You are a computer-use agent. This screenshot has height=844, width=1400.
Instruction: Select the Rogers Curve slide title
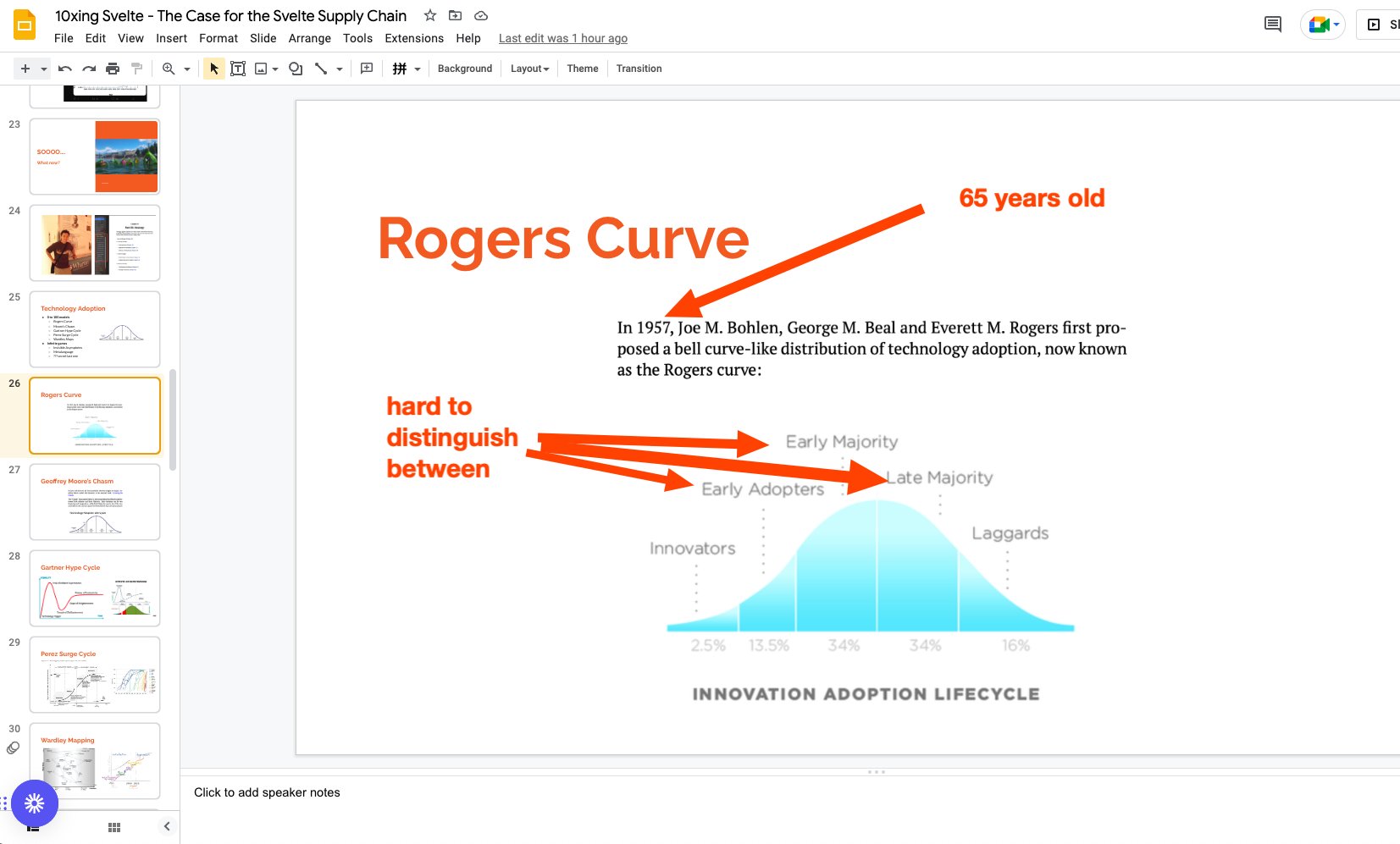pos(563,239)
